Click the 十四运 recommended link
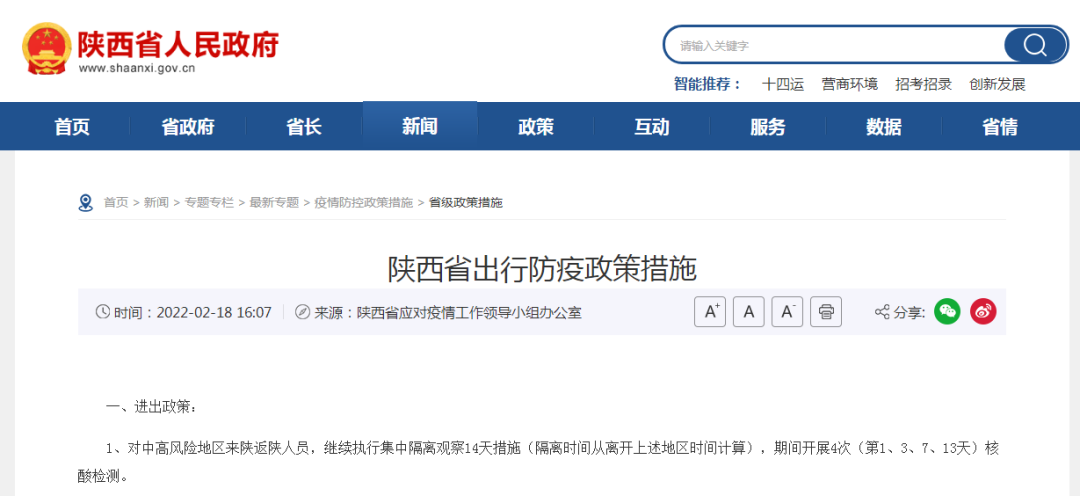 point(783,84)
